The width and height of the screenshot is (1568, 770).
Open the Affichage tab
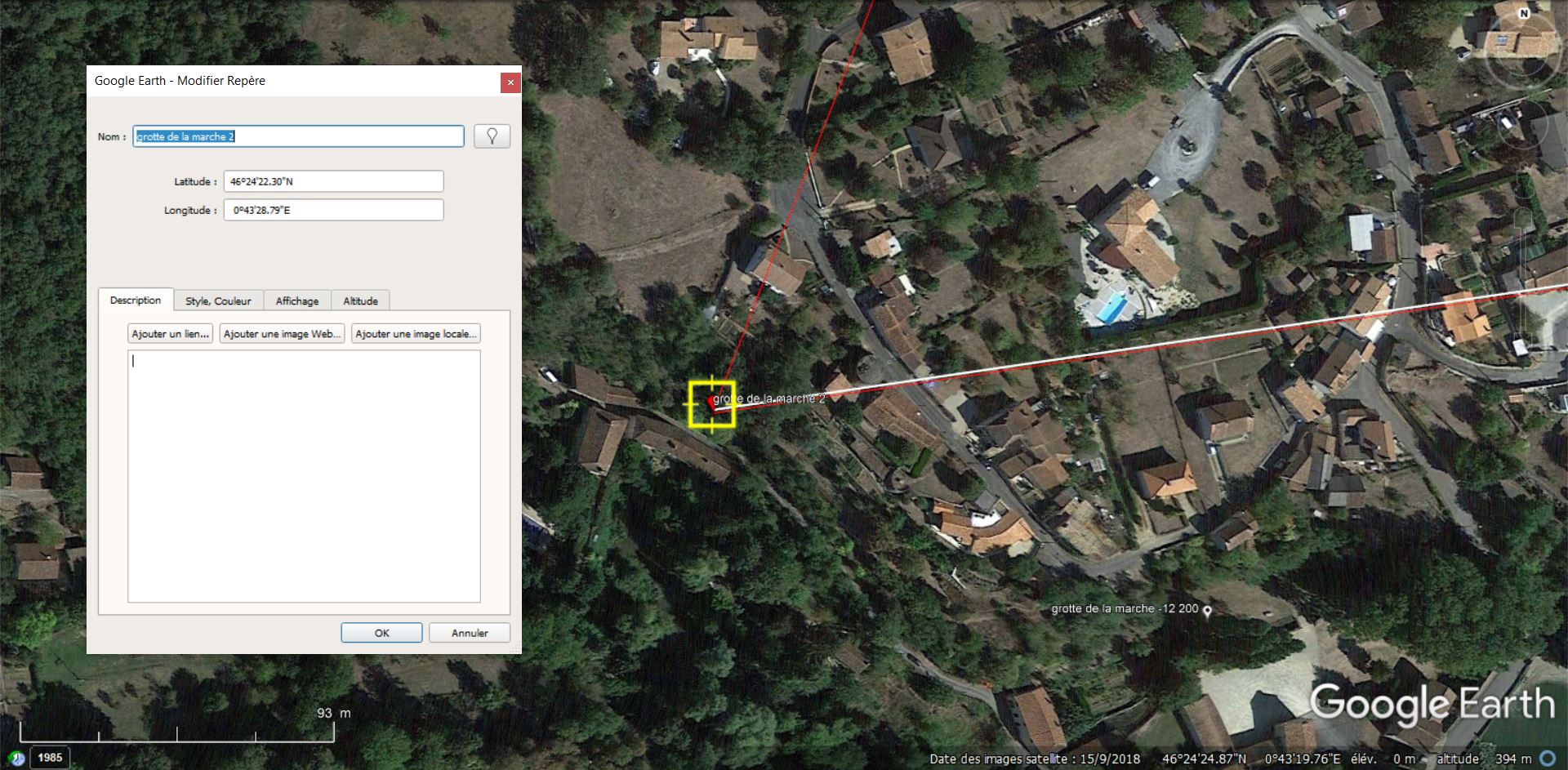tap(297, 300)
